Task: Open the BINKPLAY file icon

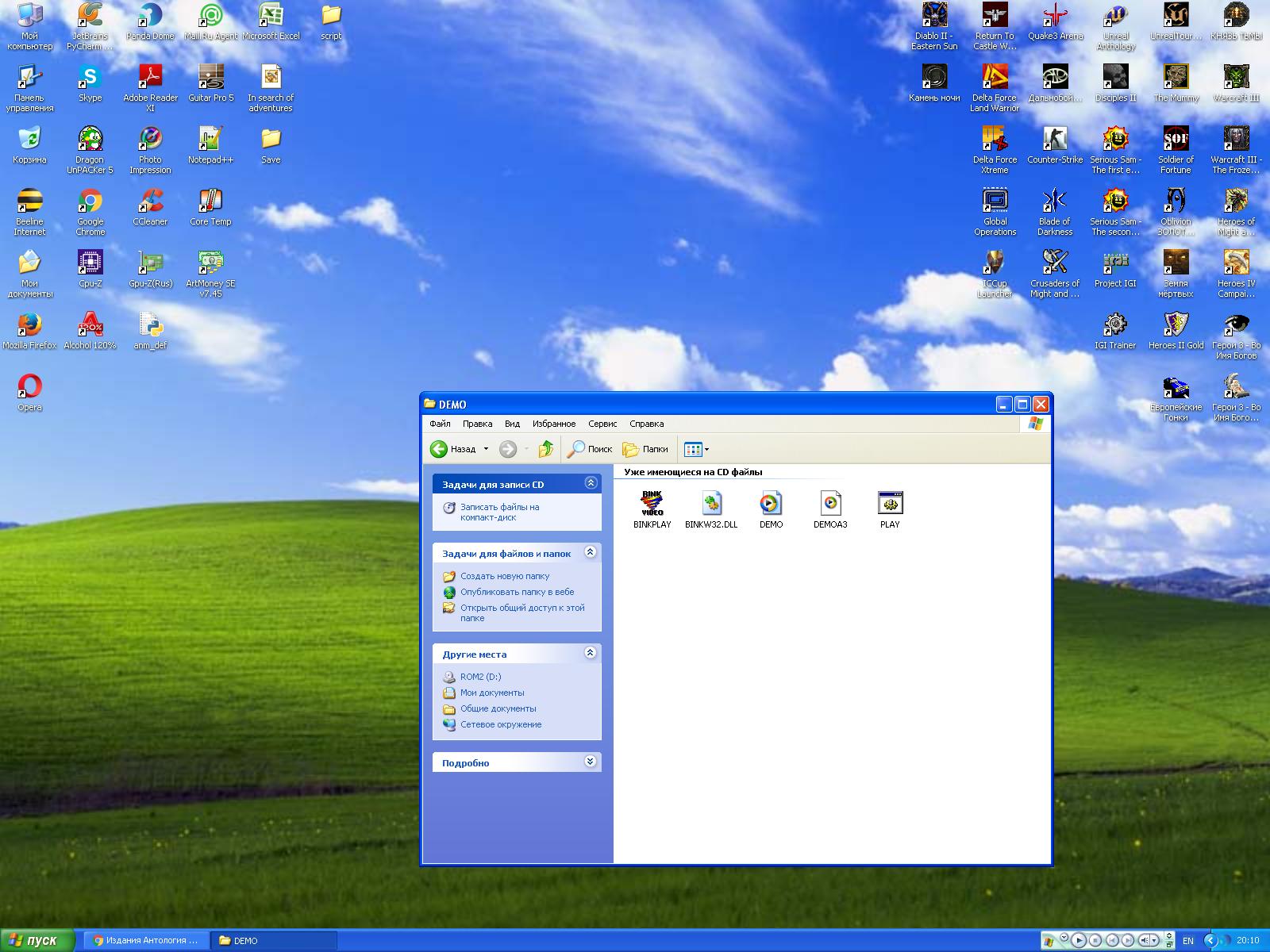Action: 652,503
